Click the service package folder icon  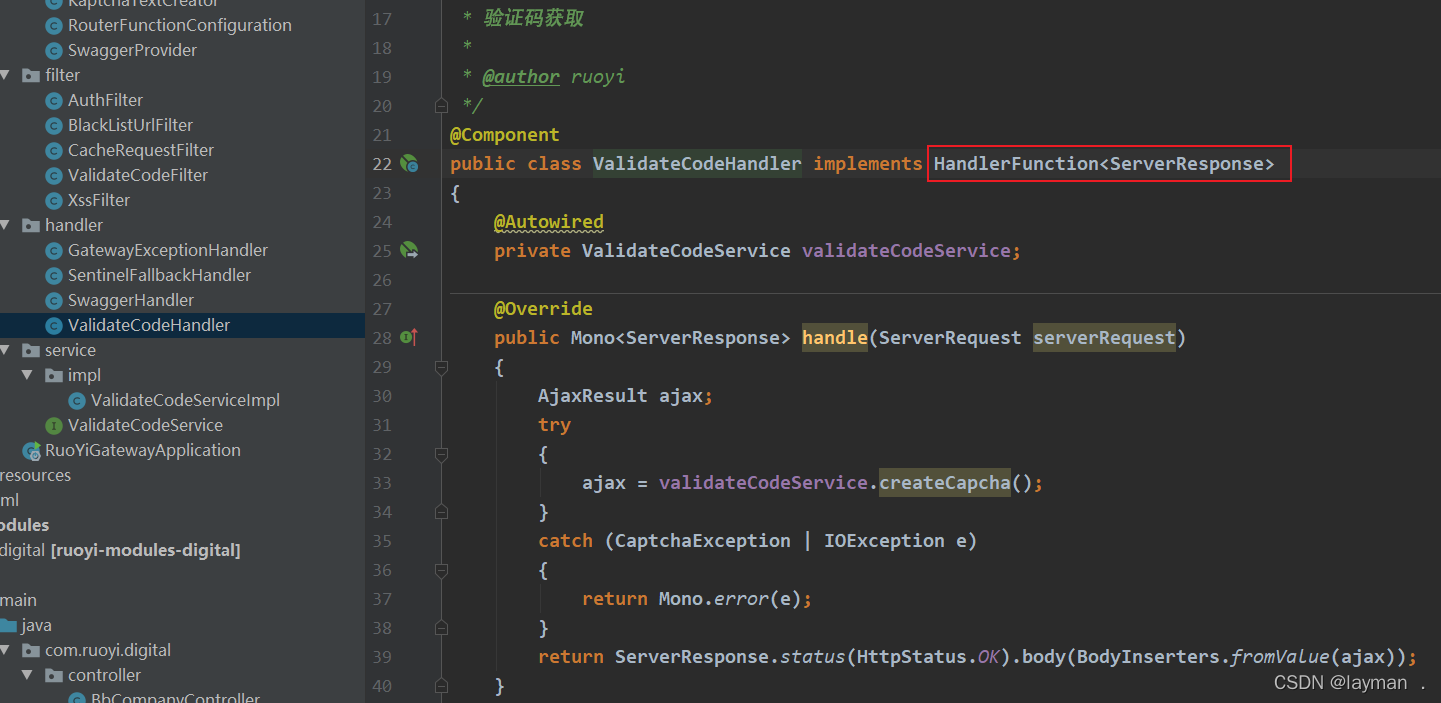[x=31, y=350]
